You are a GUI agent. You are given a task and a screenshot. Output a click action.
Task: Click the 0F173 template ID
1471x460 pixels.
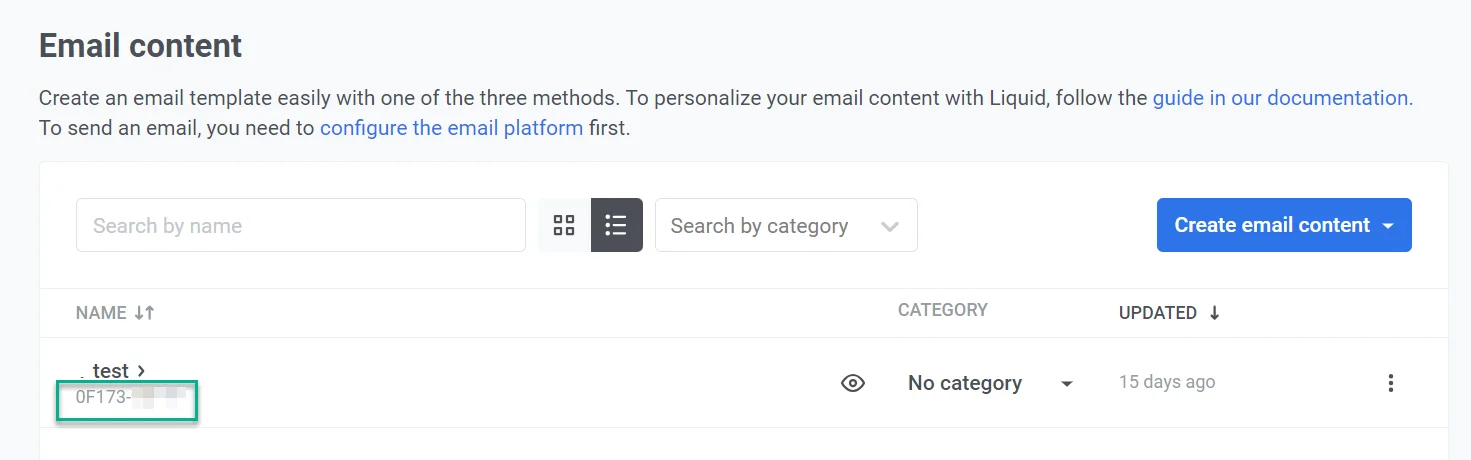[x=103, y=397]
